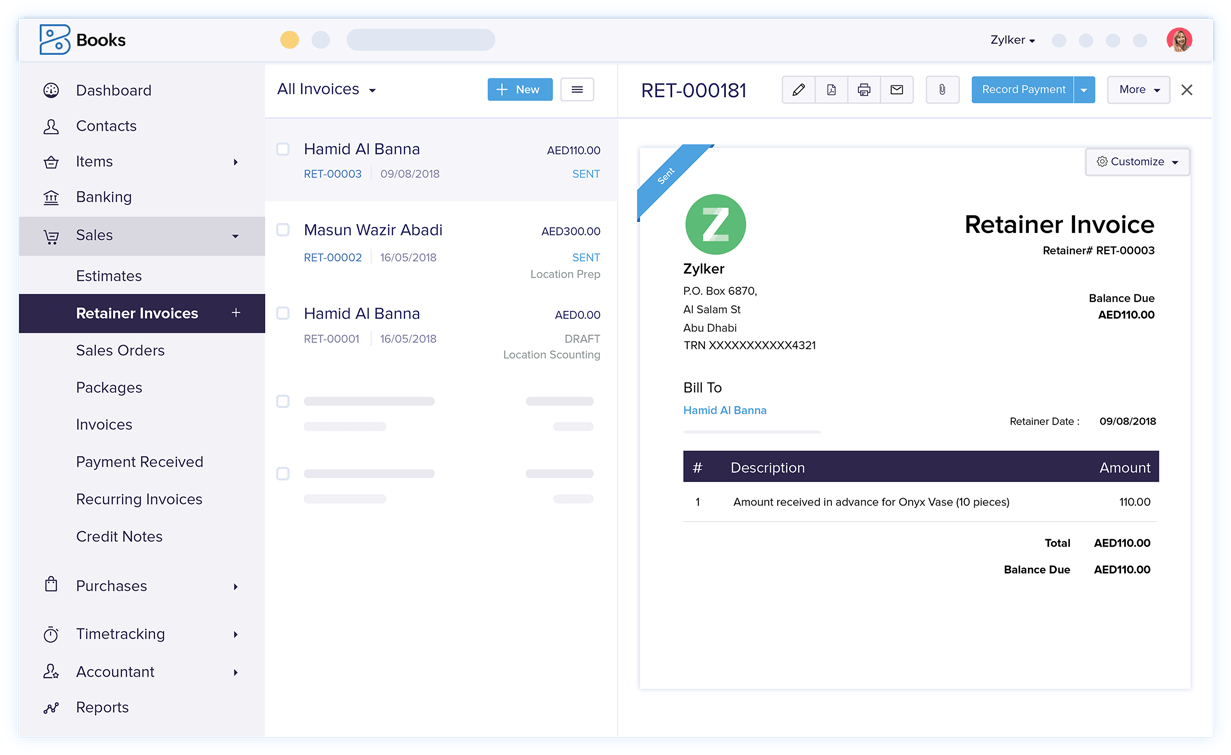Select checkbox for RET-00003 Hamid Al Banna
Image resolution: width=1231 pixels, height=755 pixels.
click(x=283, y=149)
